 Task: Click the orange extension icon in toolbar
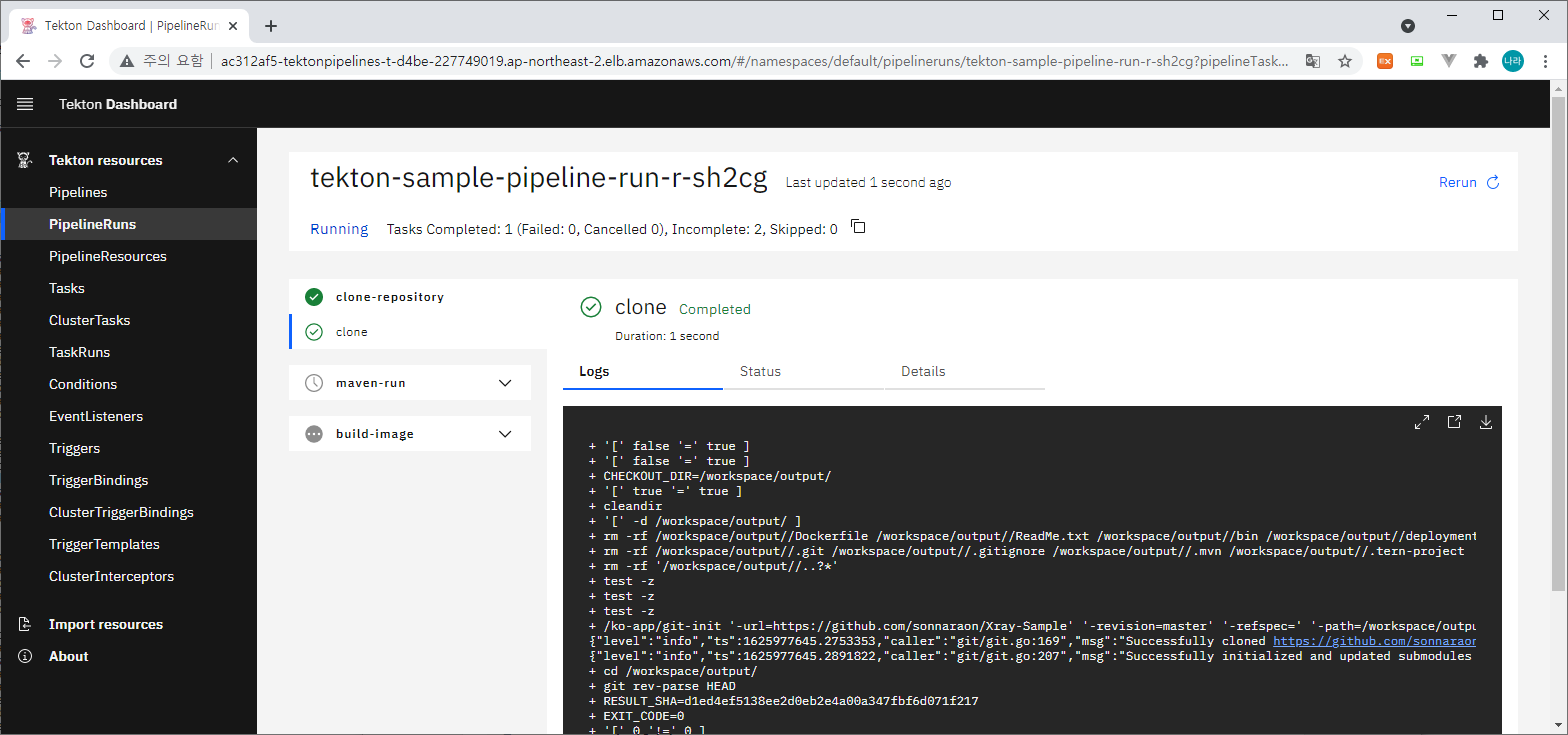coord(1385,61)
